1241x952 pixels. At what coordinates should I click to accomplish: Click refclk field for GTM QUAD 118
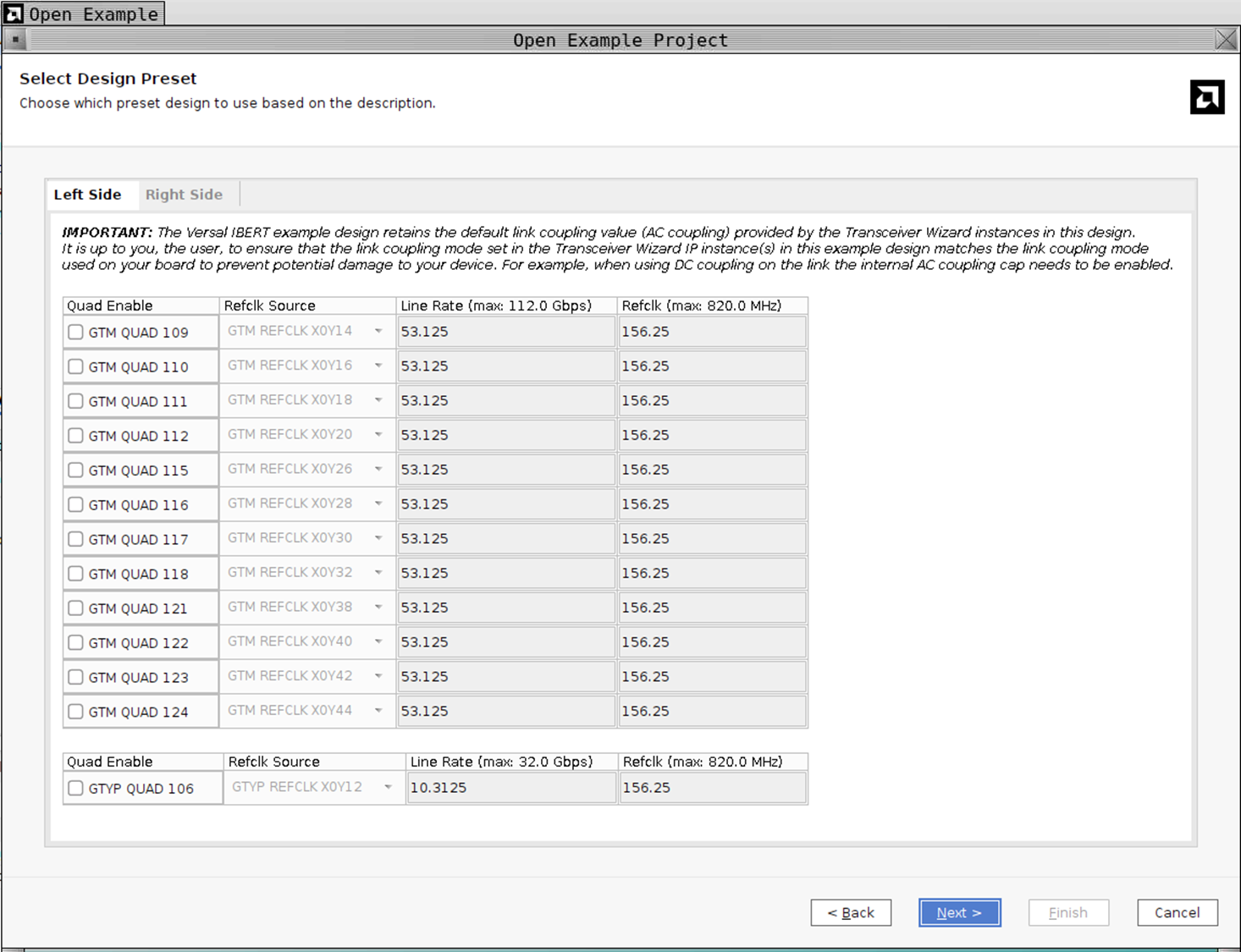pos(712,573)
